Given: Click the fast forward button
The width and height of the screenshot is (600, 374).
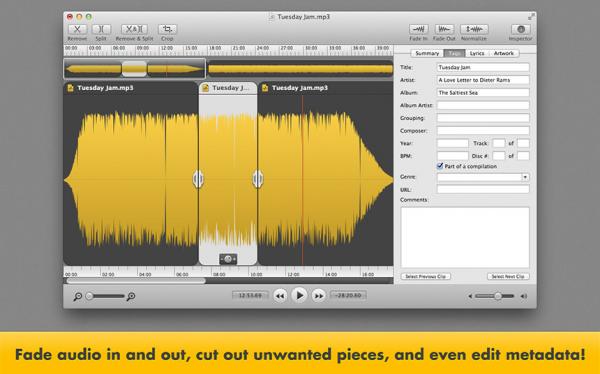Looking at the screenshot, I should point(318,296).
